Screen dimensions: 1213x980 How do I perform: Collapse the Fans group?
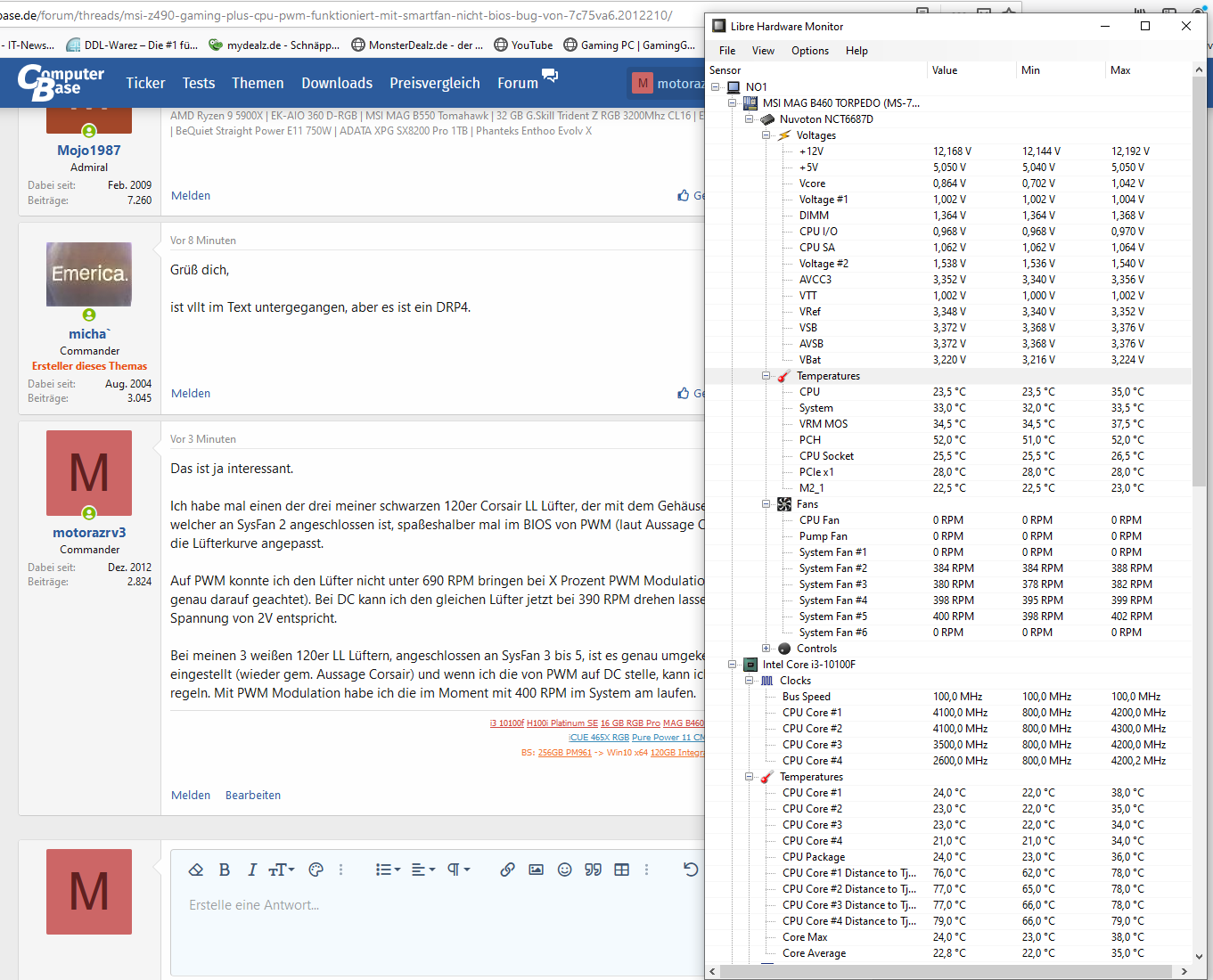pyautogui.click(x=766, y=504)
